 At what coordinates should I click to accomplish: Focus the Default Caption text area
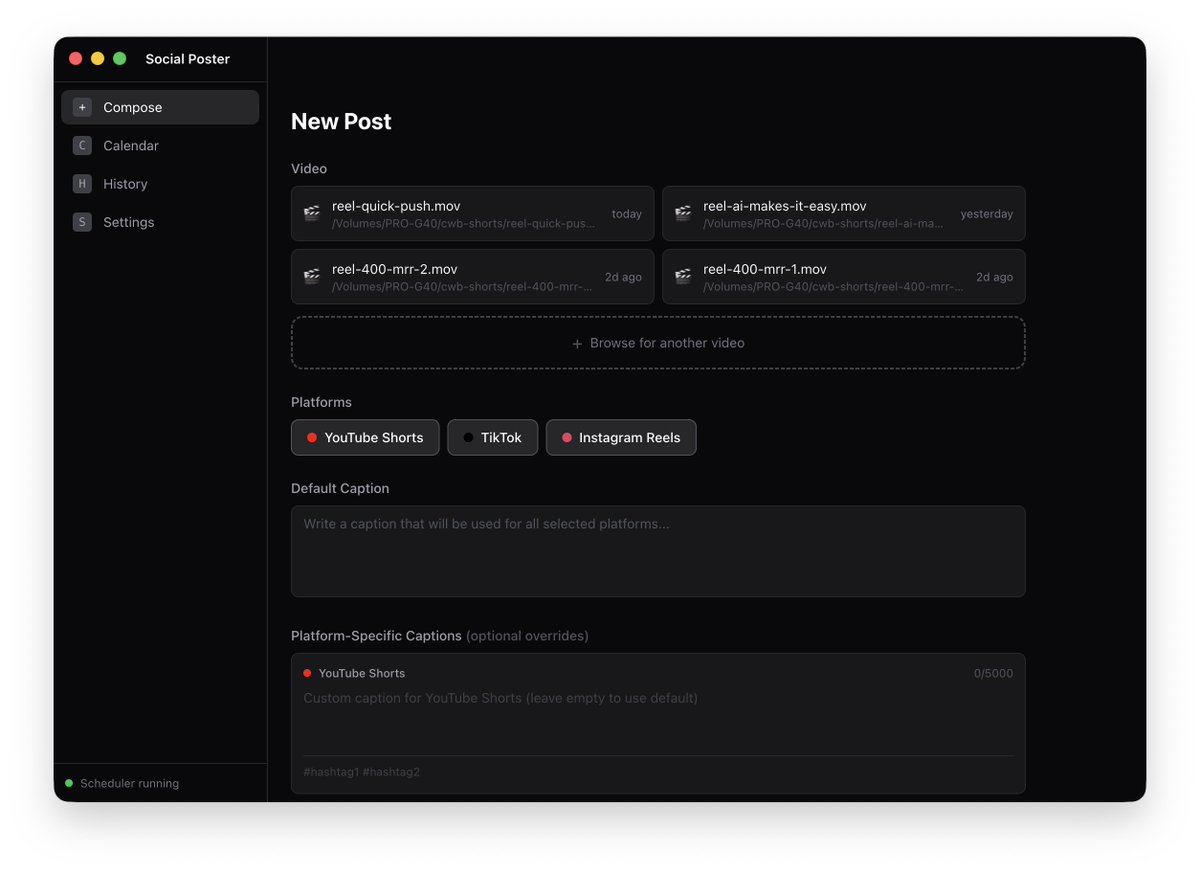[658, 551]
